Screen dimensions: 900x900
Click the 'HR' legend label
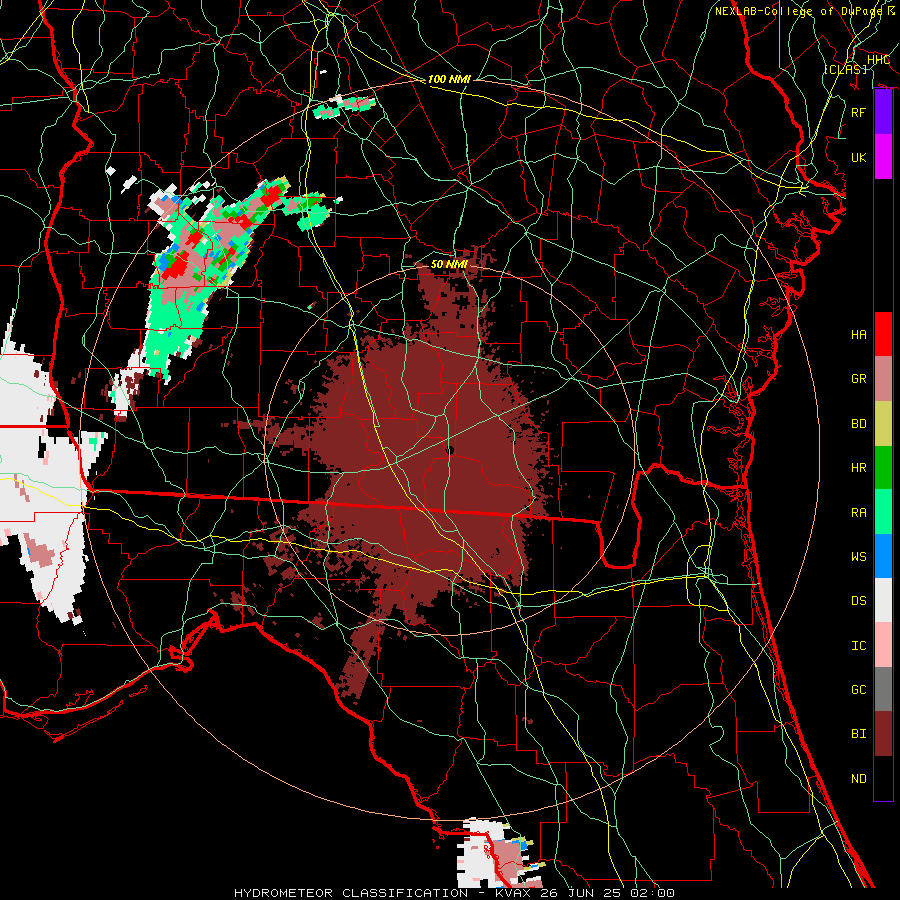[x=858, y=468]
